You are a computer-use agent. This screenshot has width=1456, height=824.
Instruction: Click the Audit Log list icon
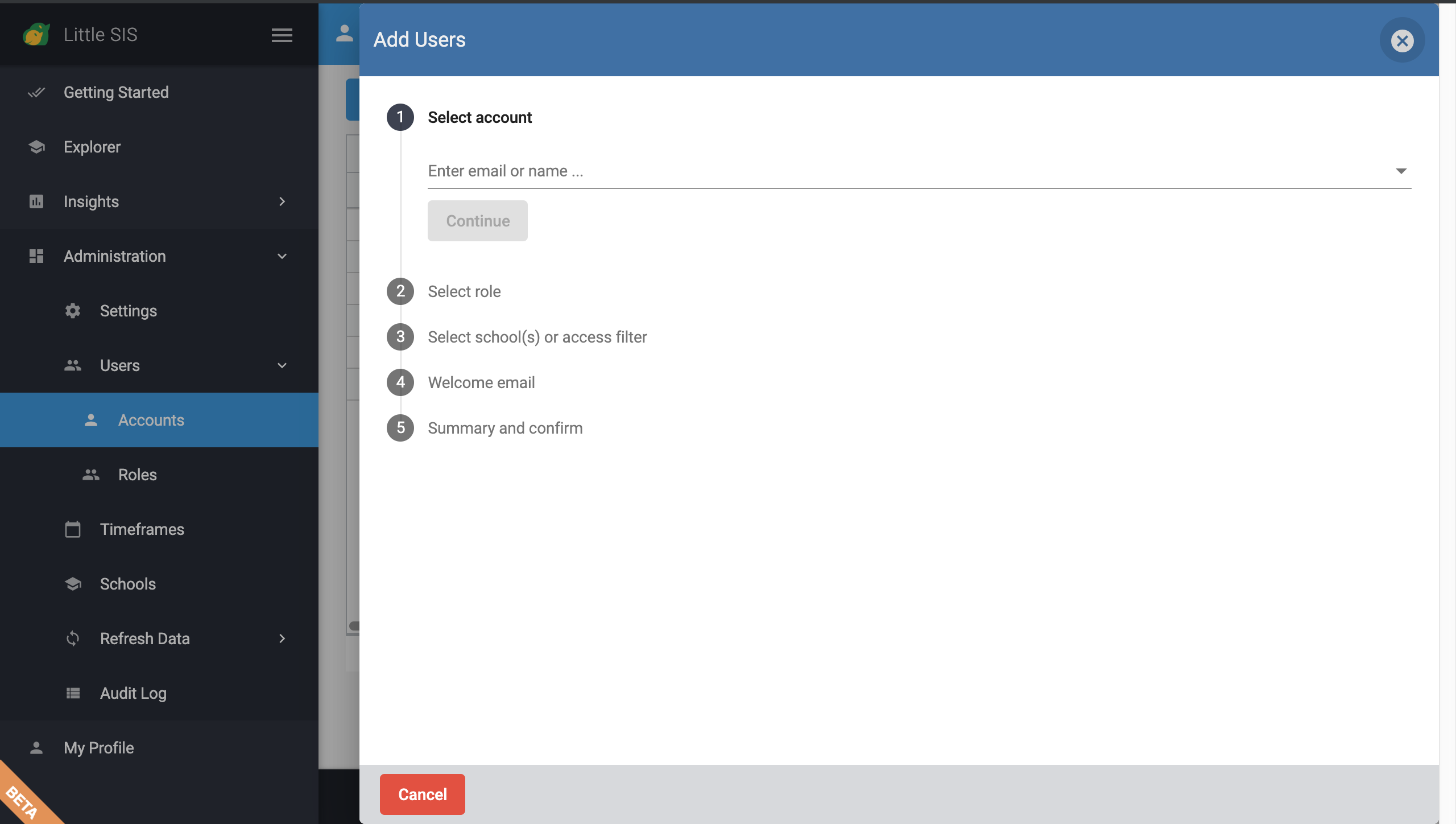click(x=73, y=693)
